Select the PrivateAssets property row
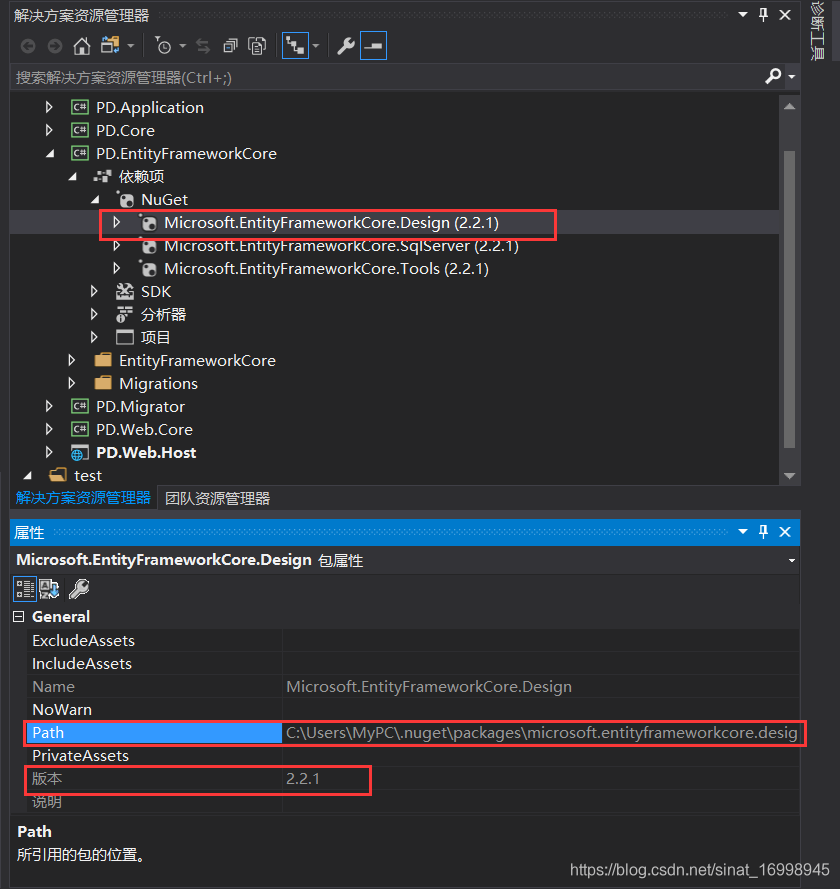The height and width of the screenshot is (889, 840). 413,756
